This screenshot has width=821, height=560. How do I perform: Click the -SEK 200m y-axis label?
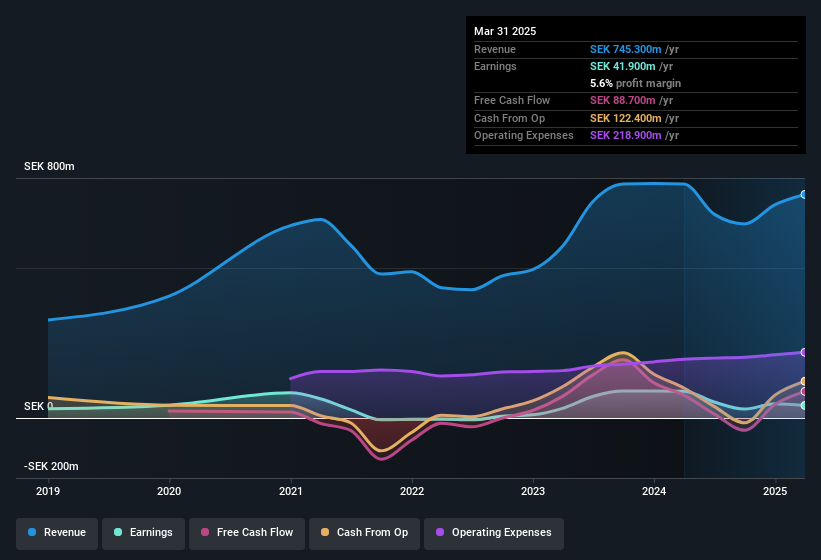(x=51, y=466)
